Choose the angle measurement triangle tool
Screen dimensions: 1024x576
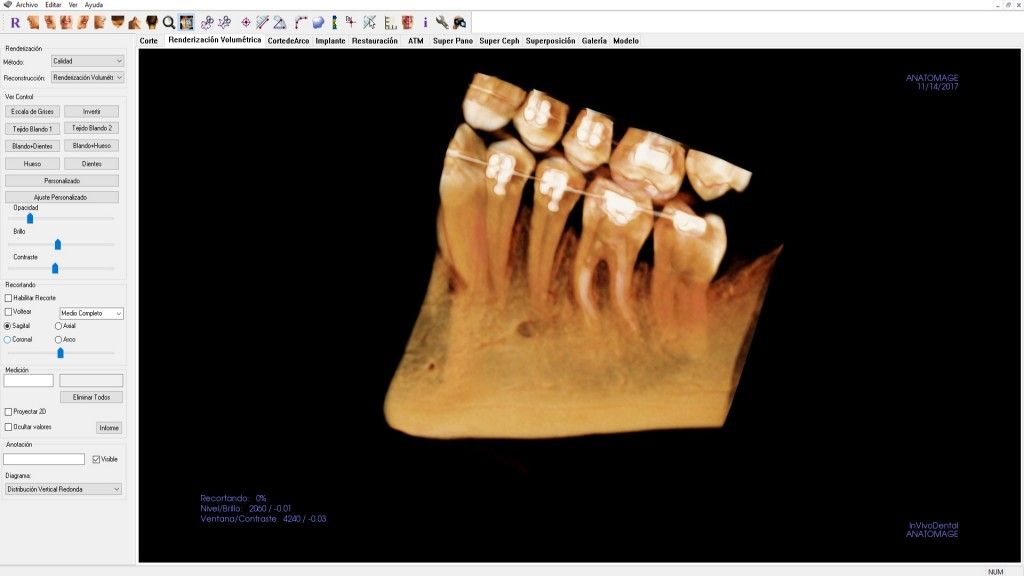tap(279, 22)
